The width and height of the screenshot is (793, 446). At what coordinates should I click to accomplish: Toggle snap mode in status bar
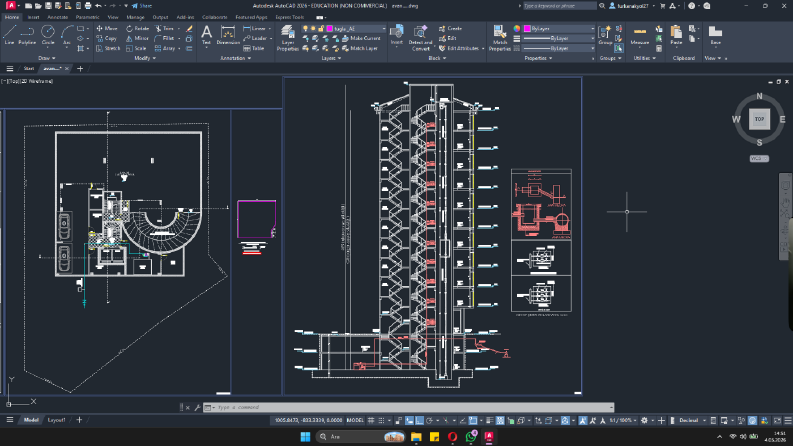(382, 420)
